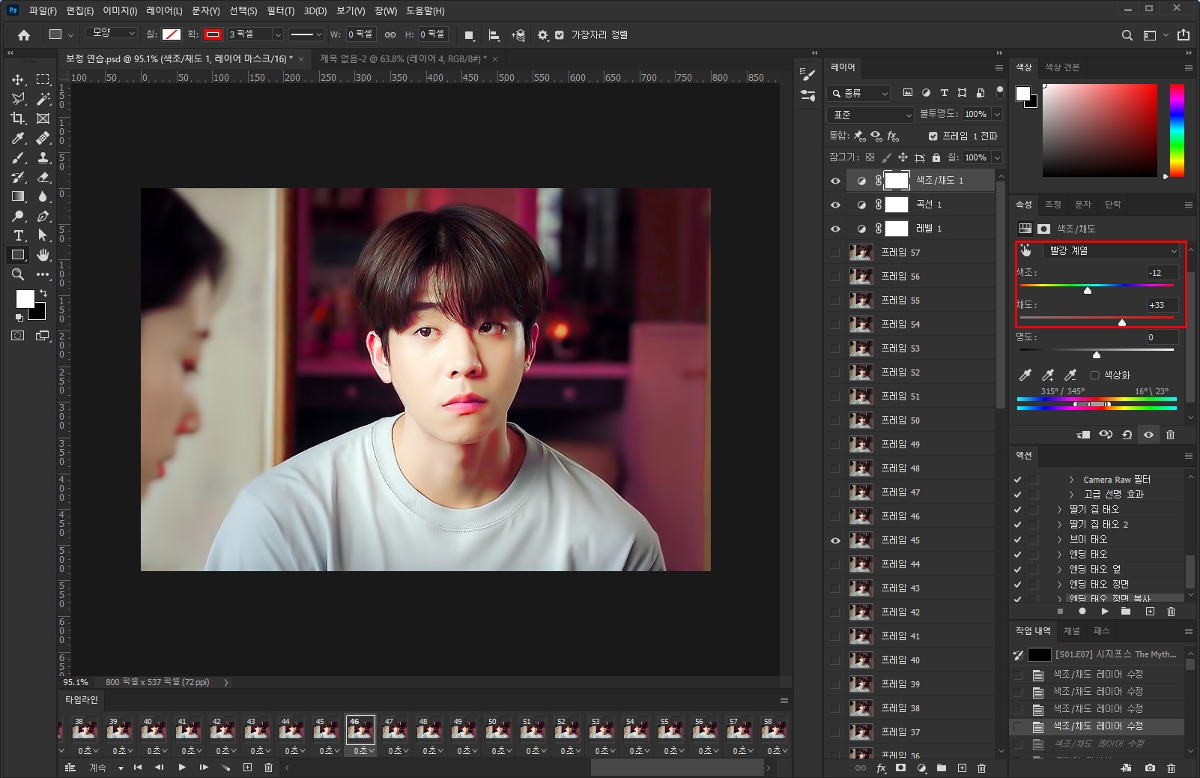Viewport: 1200px width, 778px height.
Task: Switch to the 채널 tab
Action: 1071,631
